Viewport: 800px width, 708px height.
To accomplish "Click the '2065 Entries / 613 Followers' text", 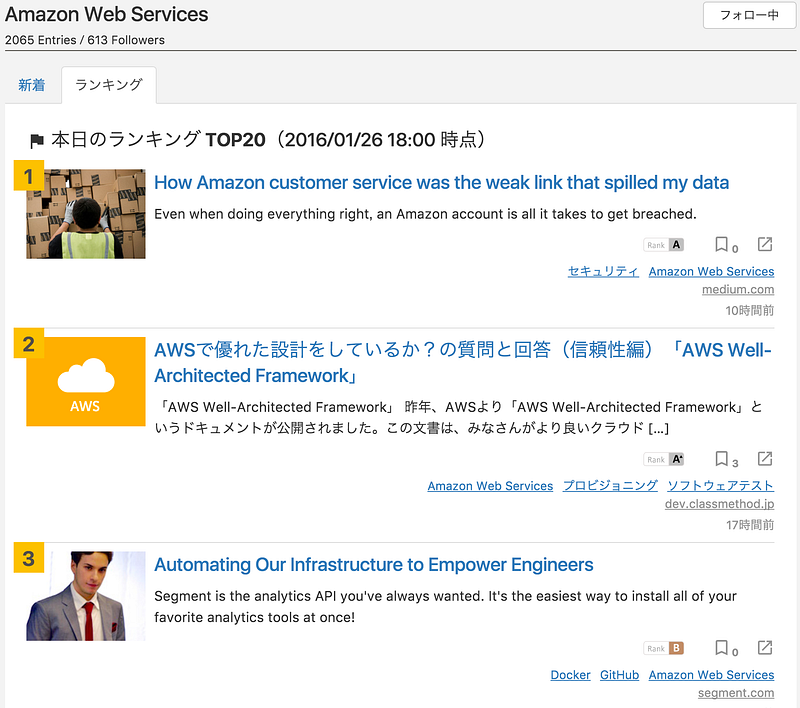I will point(85,40).
